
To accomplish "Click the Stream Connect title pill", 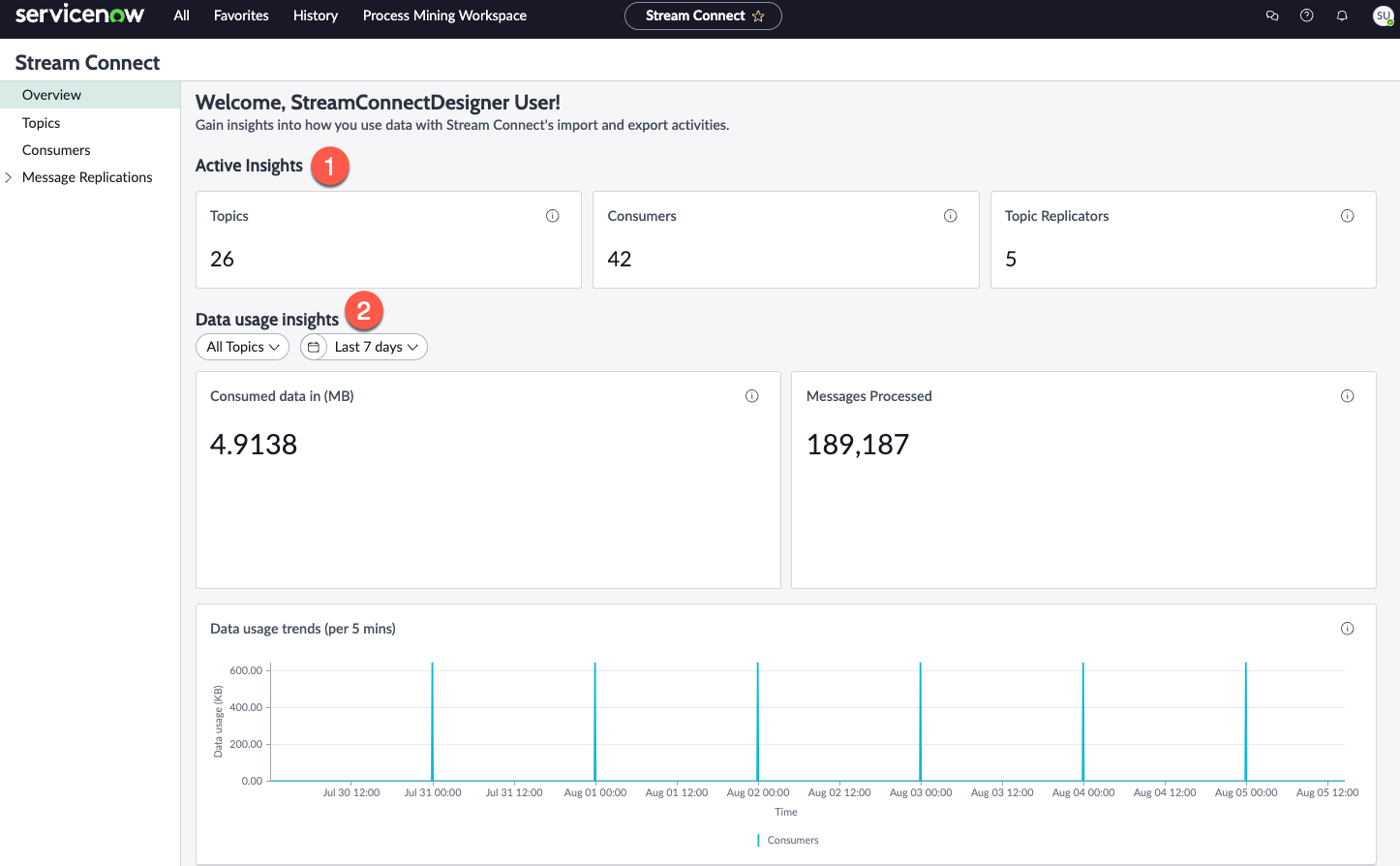I will (x=703, y=15).
